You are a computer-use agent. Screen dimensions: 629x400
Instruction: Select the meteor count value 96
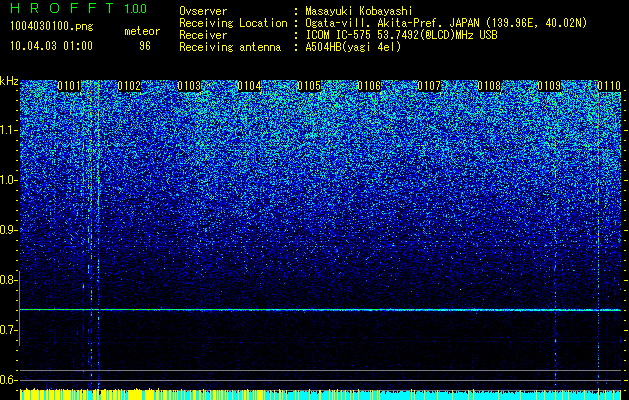[x=145, y=46]
